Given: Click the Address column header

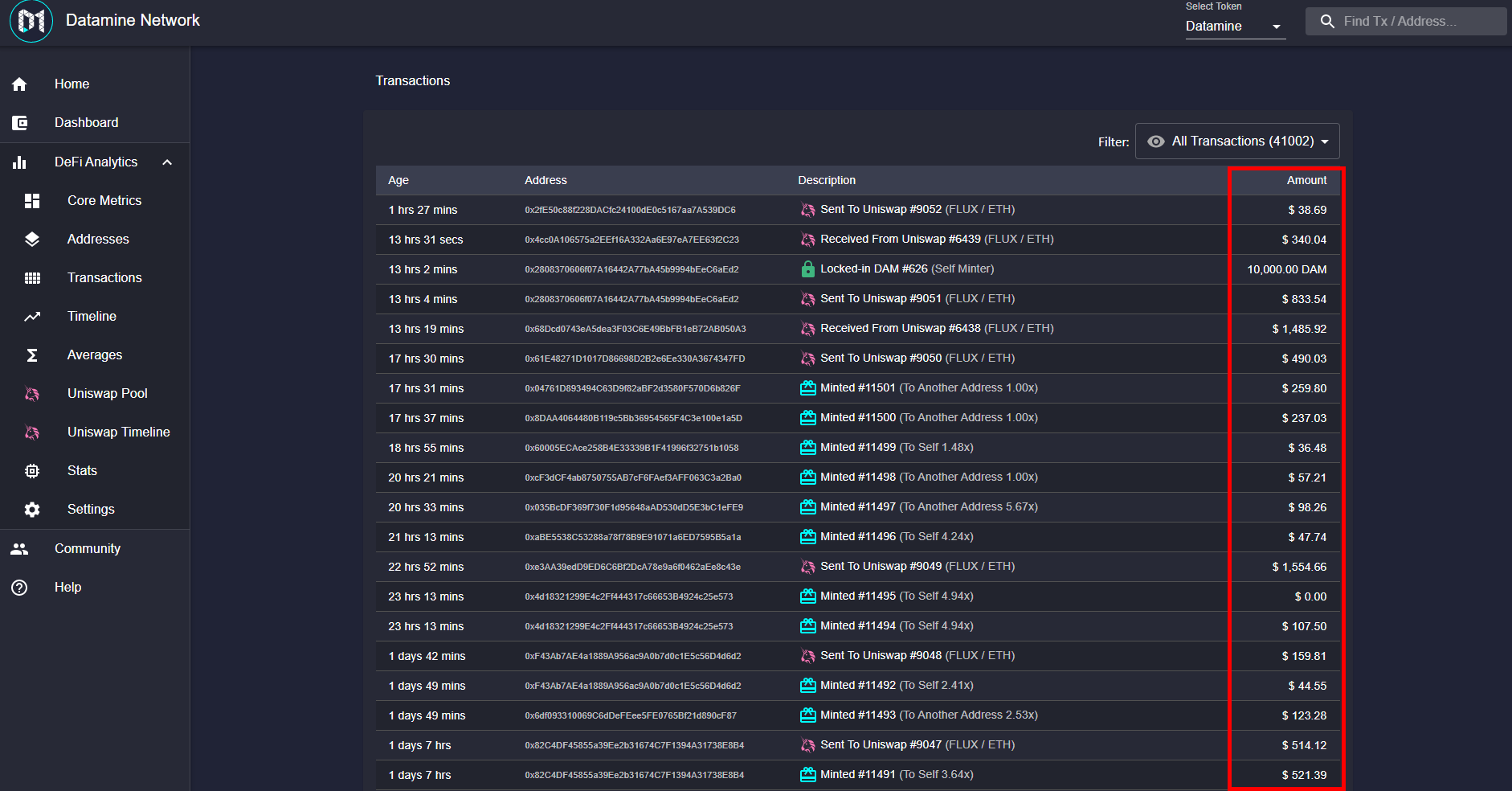Looking at the screenshot, I should [546, 180].
